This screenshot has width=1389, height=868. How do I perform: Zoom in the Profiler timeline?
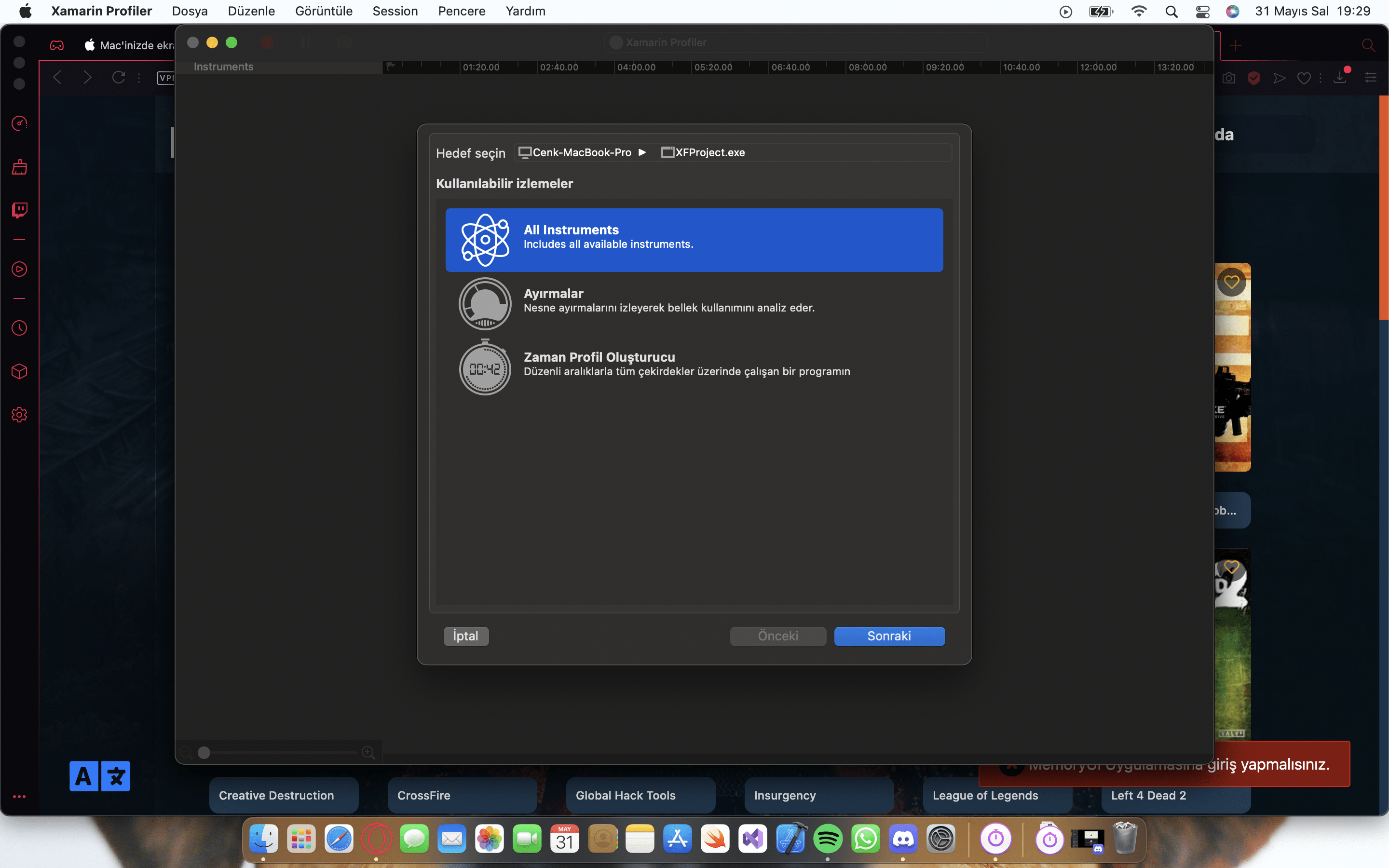click(x=368, y=753)
